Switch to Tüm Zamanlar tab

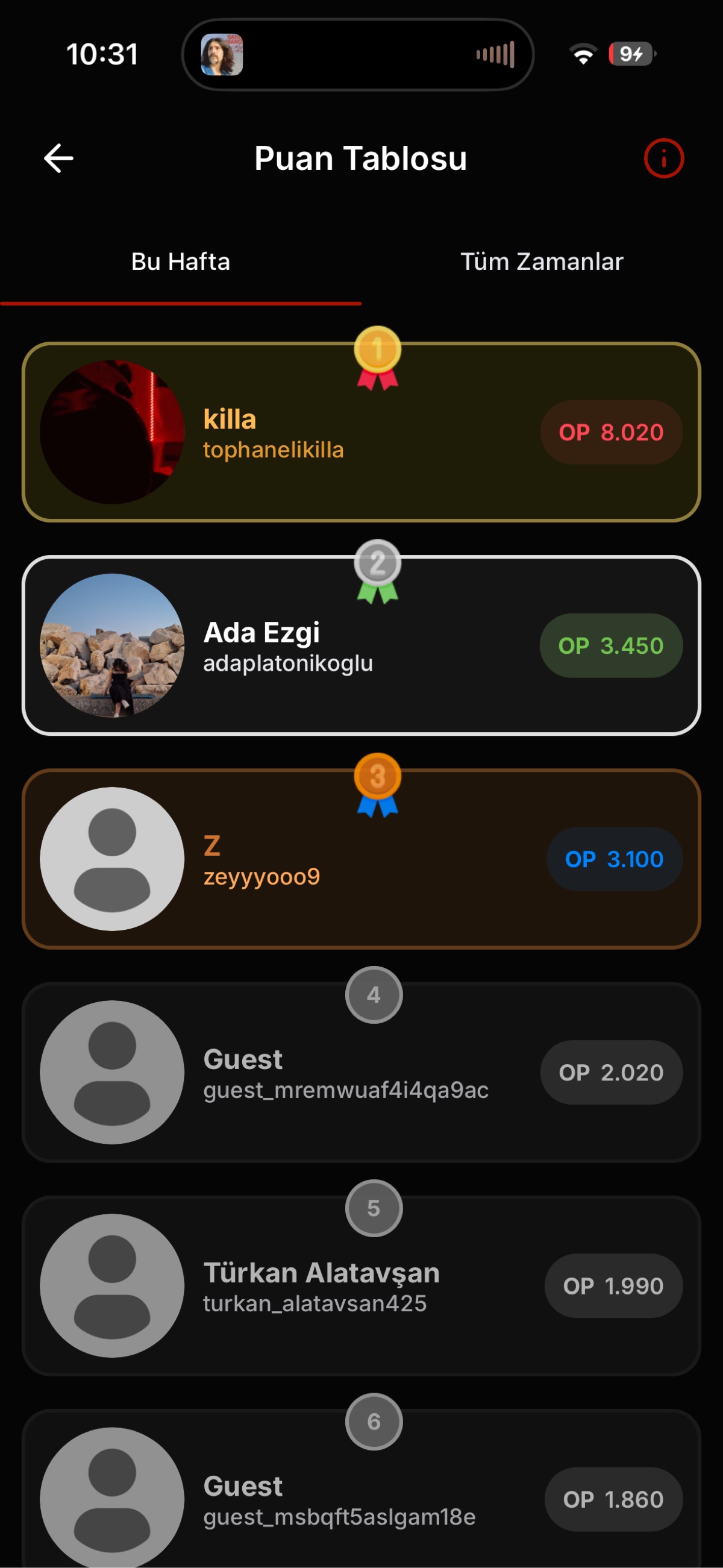[x=542, y=262]
